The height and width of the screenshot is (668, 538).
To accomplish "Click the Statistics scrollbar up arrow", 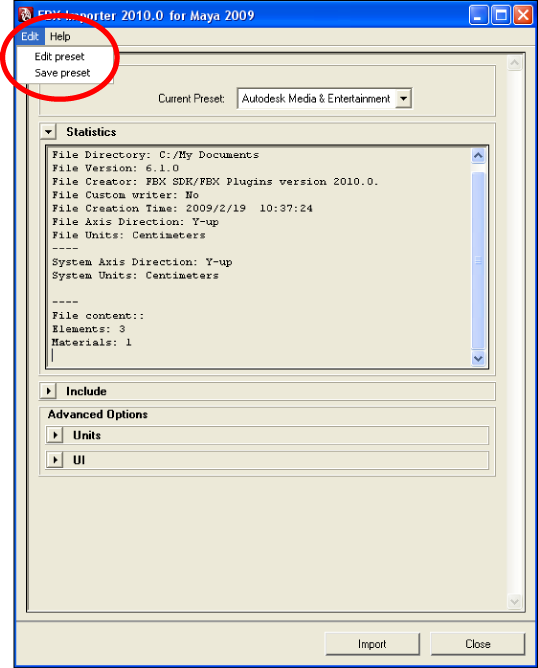I will point(478,155).
